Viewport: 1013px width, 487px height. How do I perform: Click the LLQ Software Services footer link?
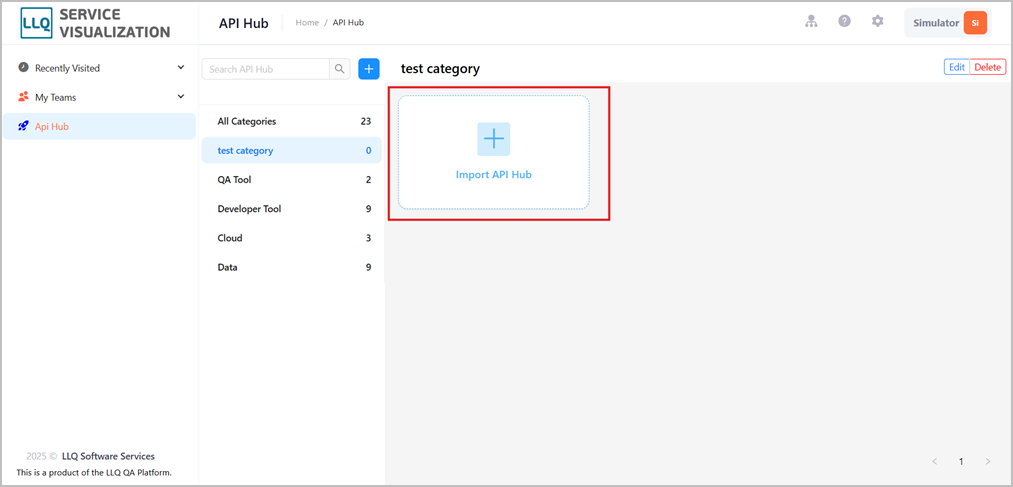click(x=108, y=456)
